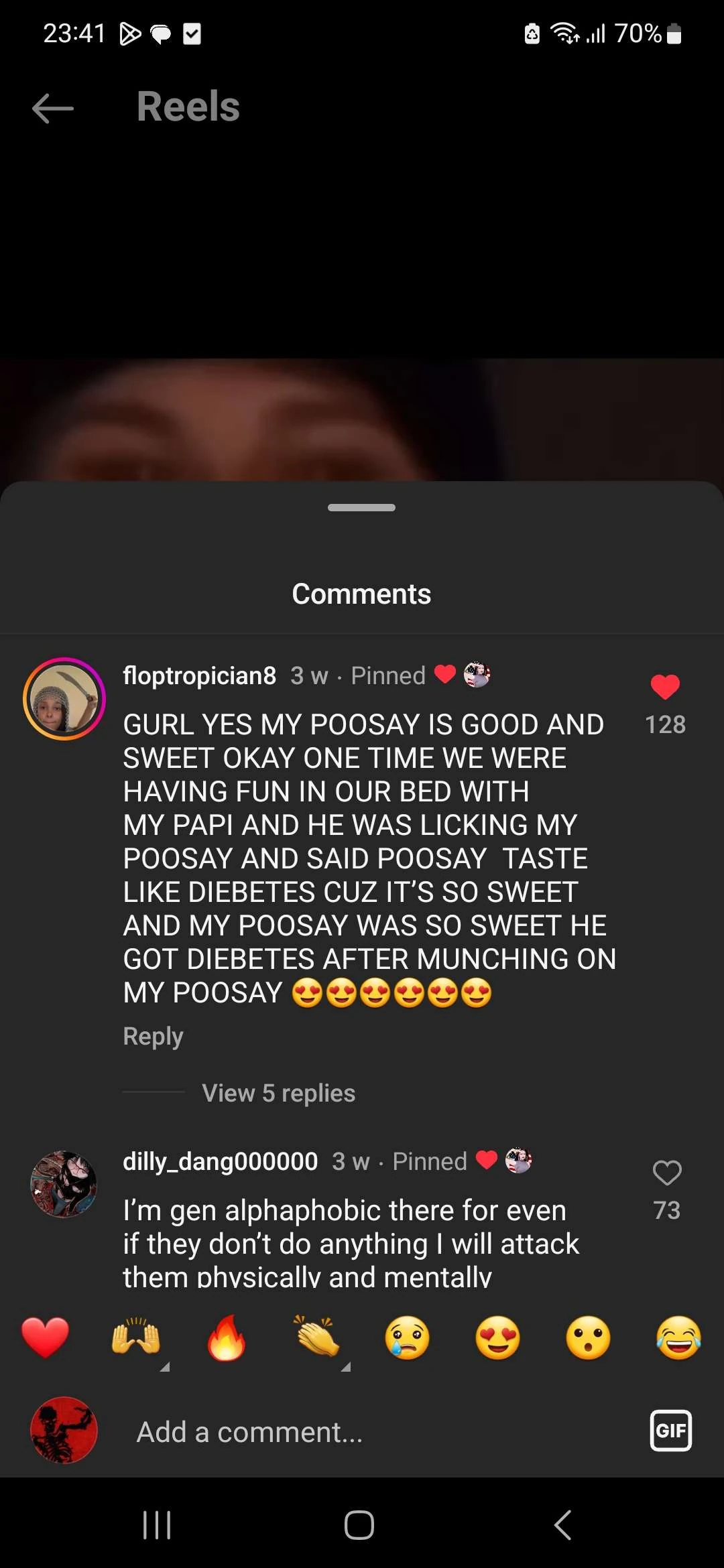Like dilly_dang000000's comment

[x=667, y=1173]
